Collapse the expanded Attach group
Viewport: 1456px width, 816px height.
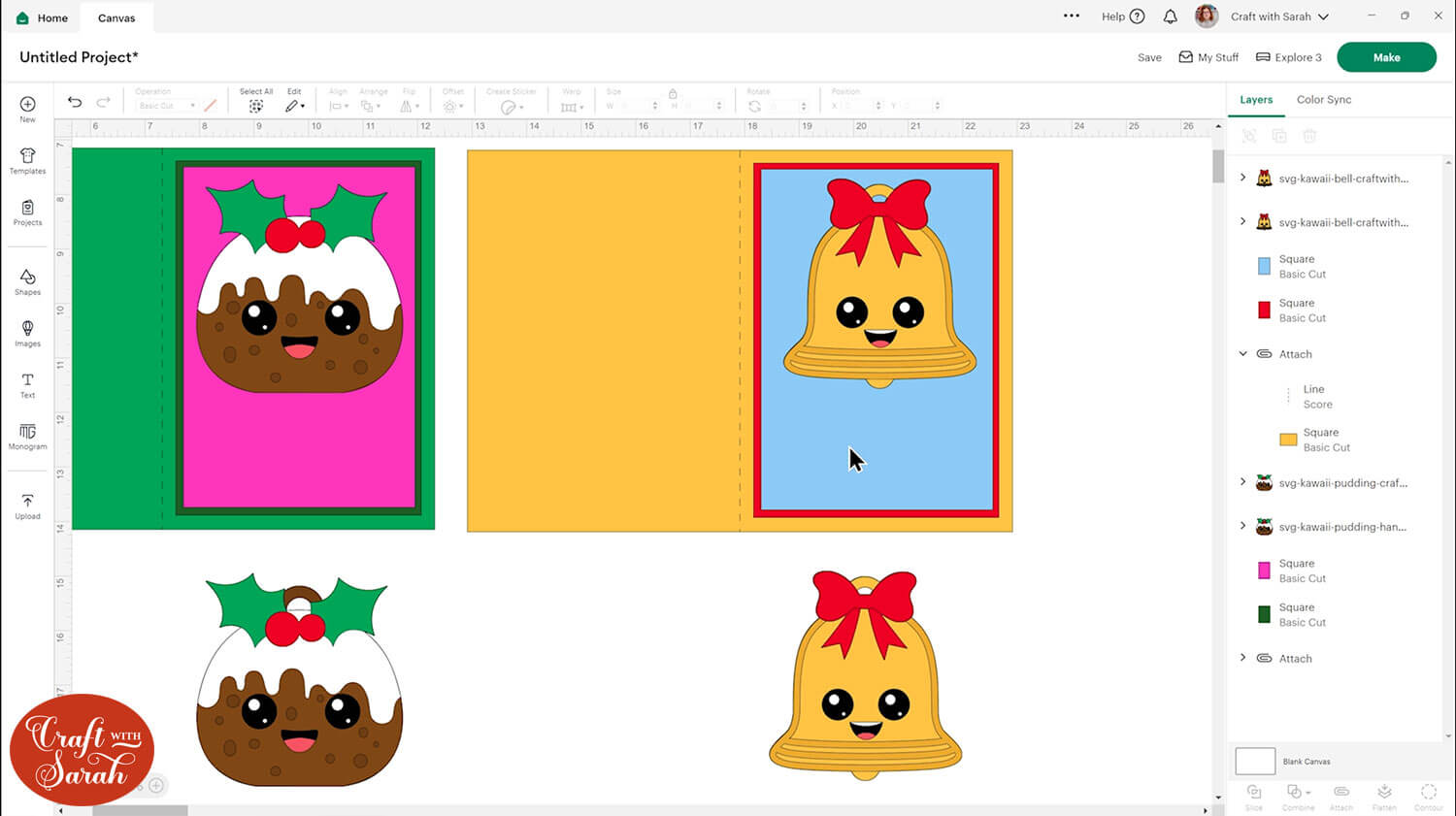click(x=1243, y=354)
